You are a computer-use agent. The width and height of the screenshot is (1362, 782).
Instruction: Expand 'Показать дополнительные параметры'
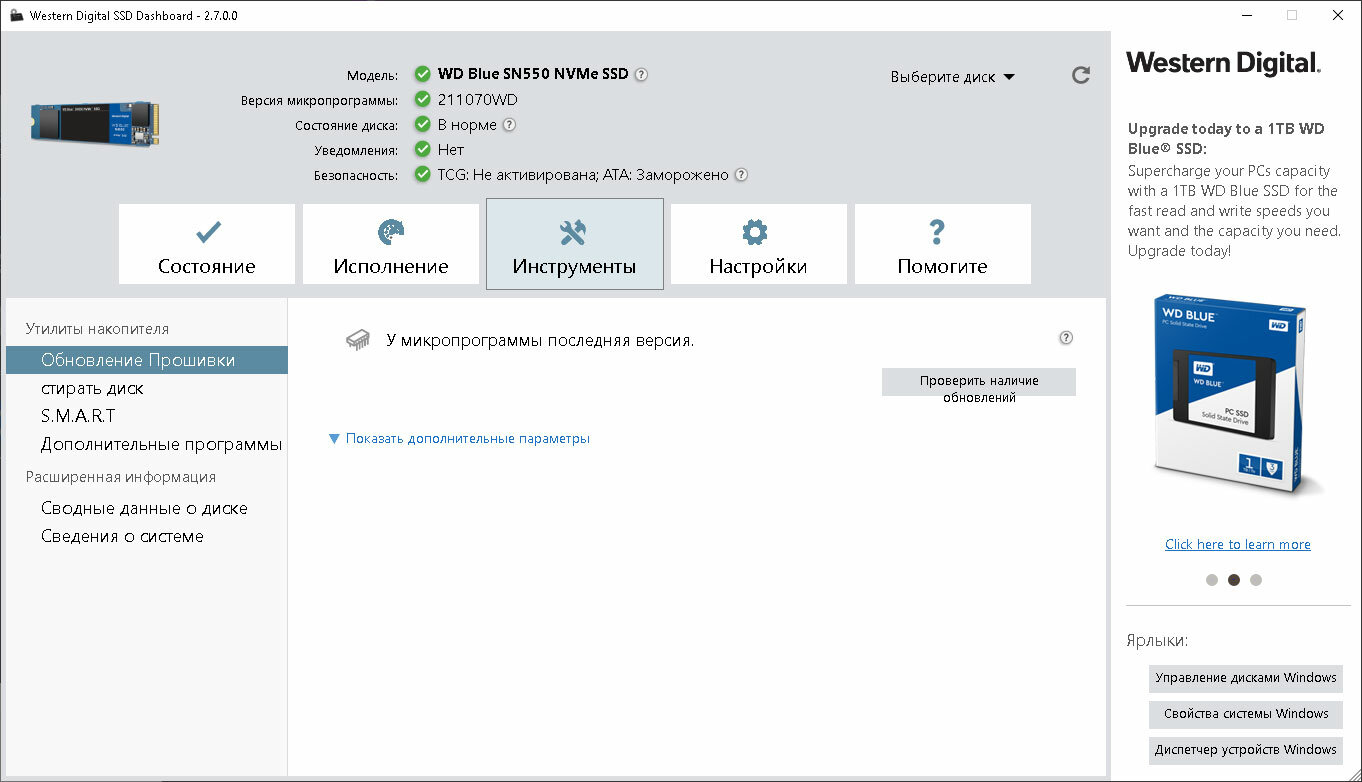point(459,438)
